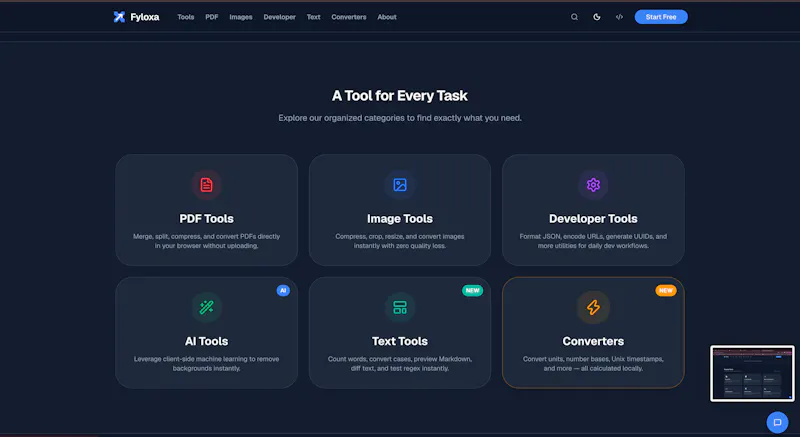Screen dimensions: 800x437
Task: Open the search magnifier icon in header
Action: coord(574,17)
